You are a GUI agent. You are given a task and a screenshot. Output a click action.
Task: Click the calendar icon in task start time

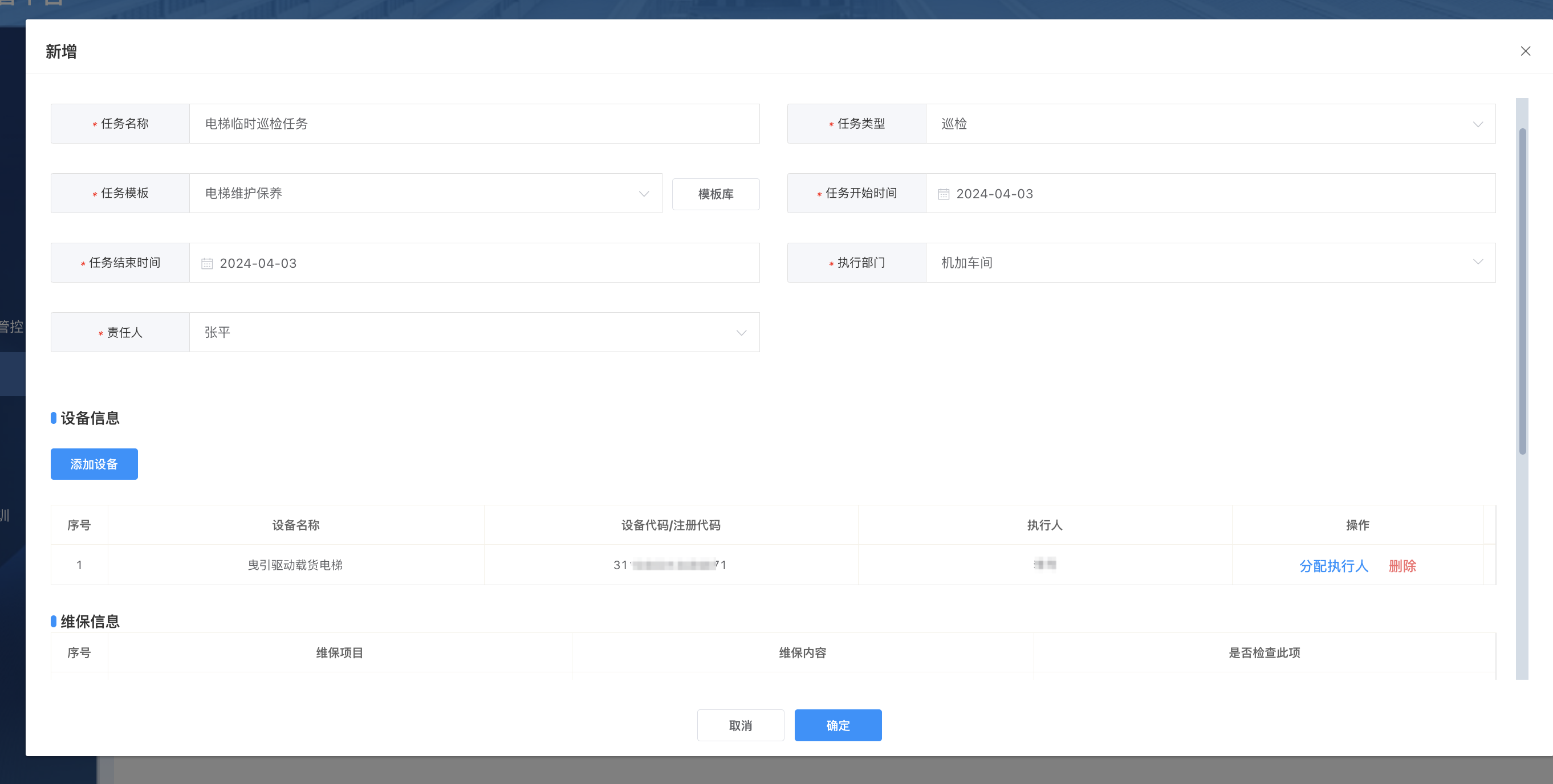pyautogui.click(x=944, y=194)
